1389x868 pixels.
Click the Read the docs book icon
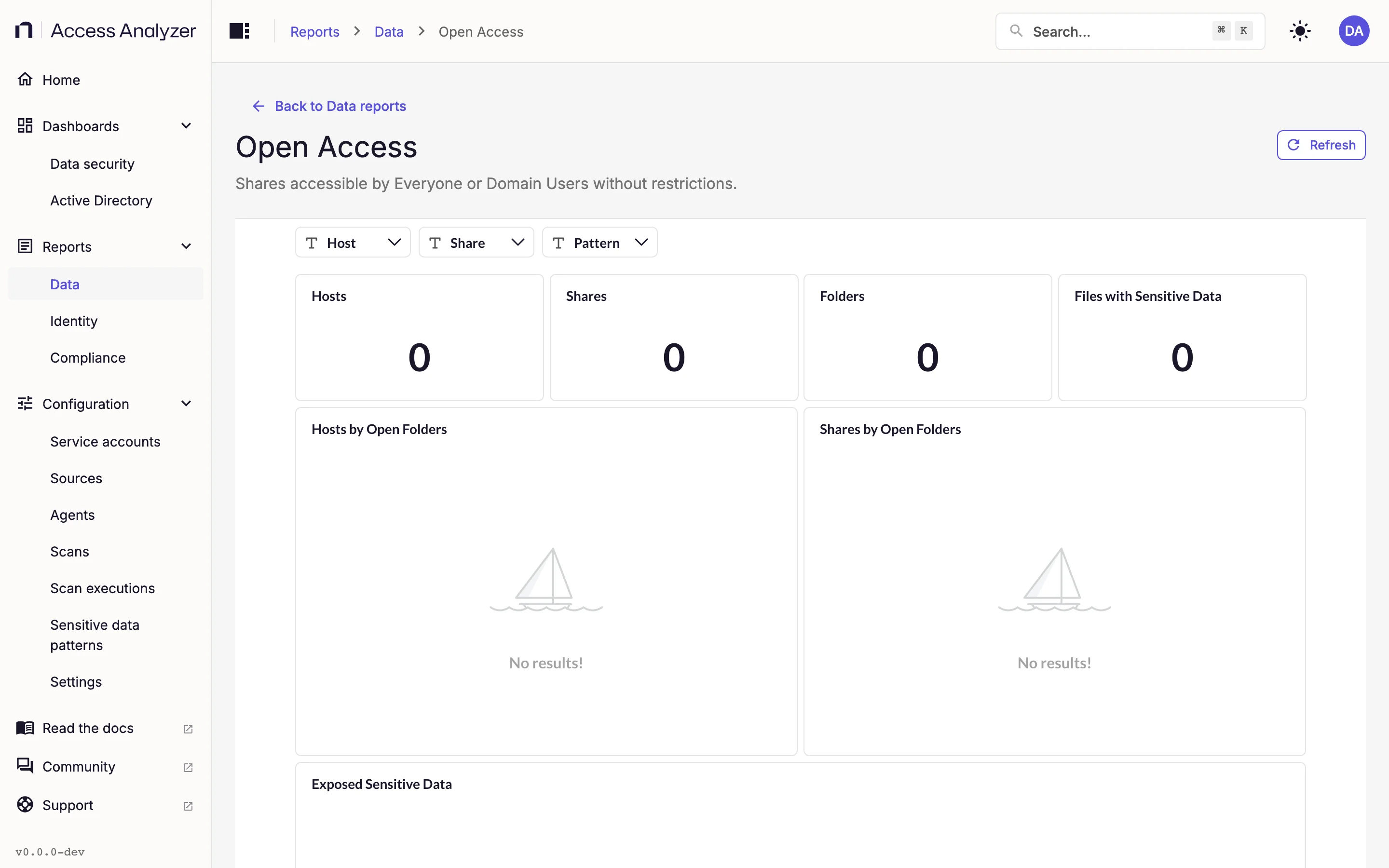tap(25, 728)
